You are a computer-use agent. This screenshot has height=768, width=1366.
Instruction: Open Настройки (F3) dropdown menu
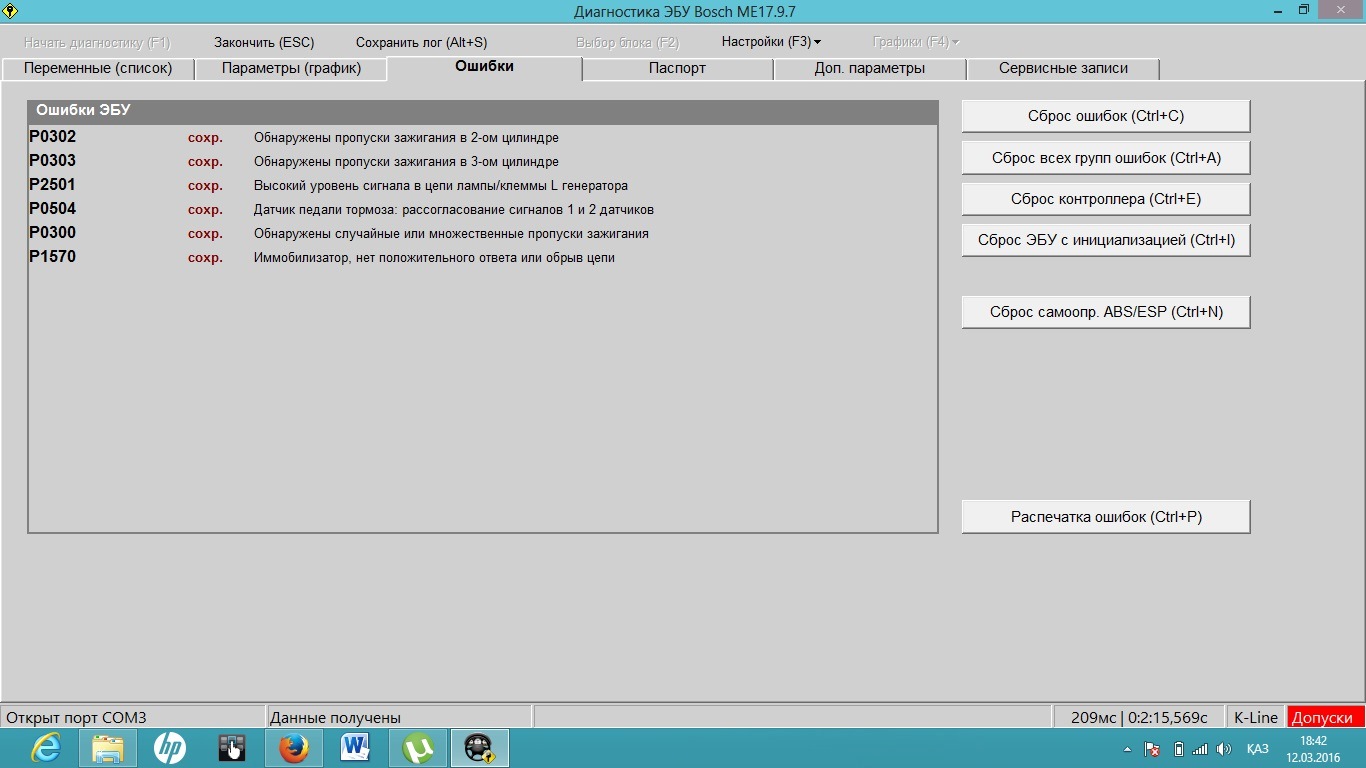point(771,42)
